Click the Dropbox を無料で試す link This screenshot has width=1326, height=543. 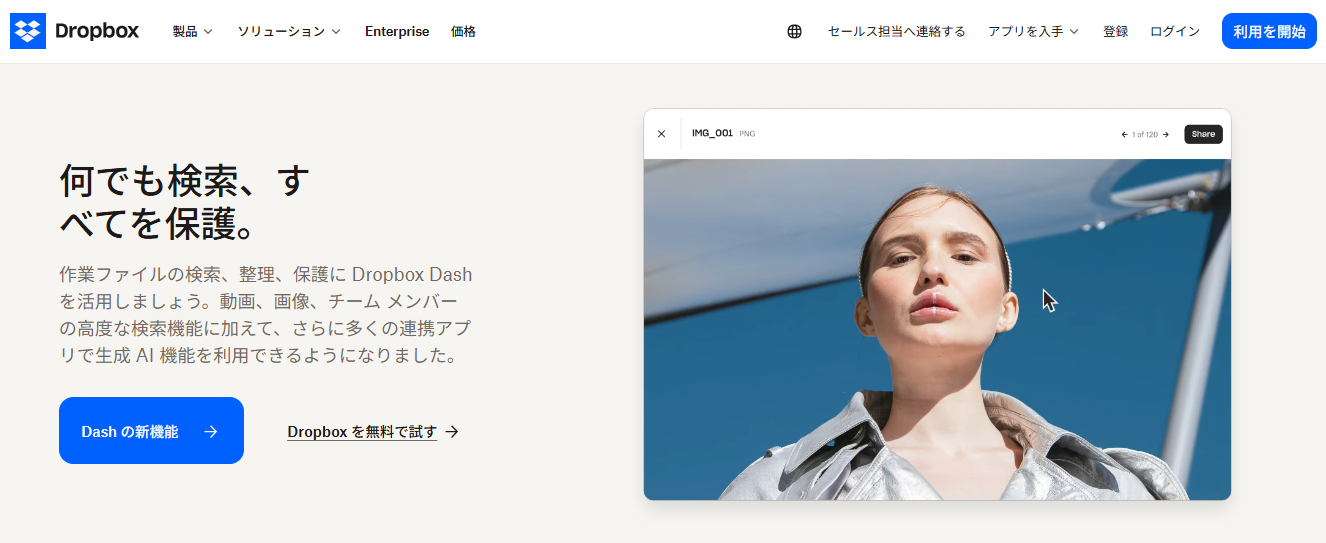362,432
